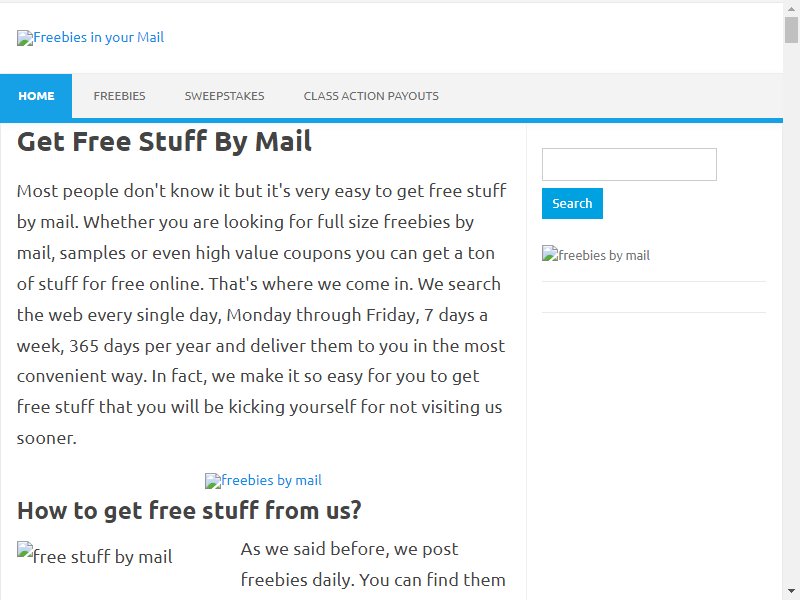This screenshot has width=800, height=600.
Task: Click the broken icon of the centered freebies by mail image
Action: tap(213, 481)
